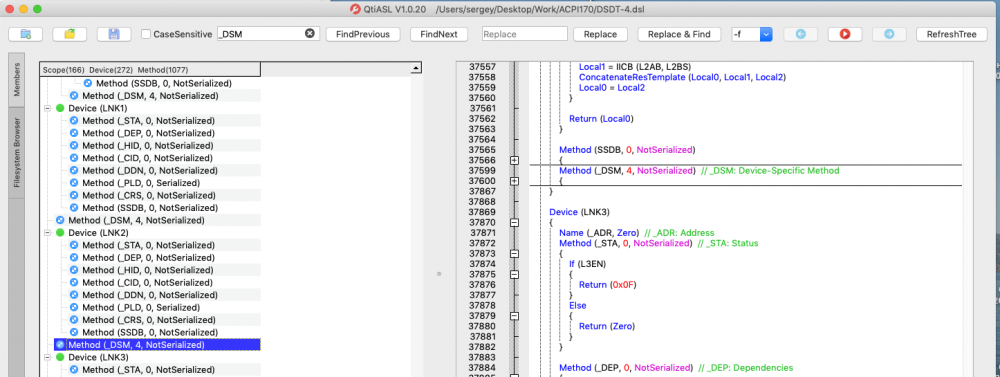Image resolution: width=1000 pixels, height=377 pixels.
Task: Click the icon of the highlighted _DSM method
Action: tap(60, 344)
